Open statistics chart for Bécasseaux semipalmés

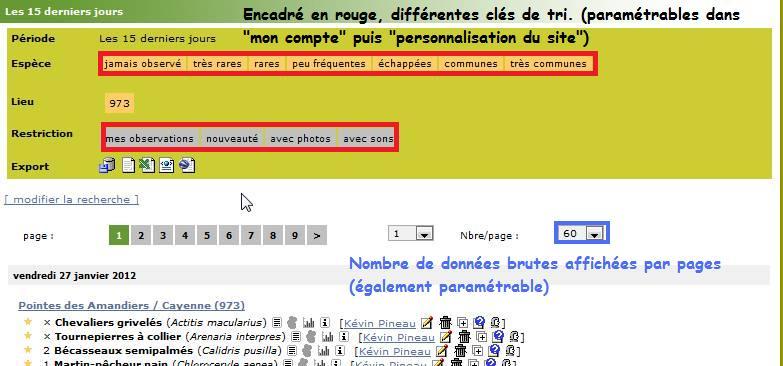tap(324, 351)
